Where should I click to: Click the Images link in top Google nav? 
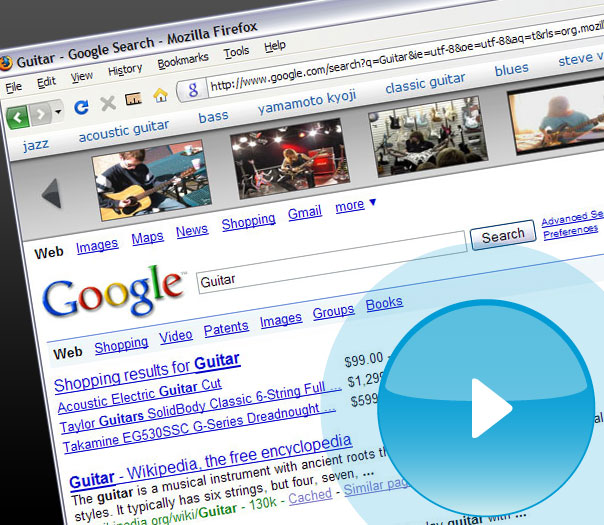[x=97, y=246]
